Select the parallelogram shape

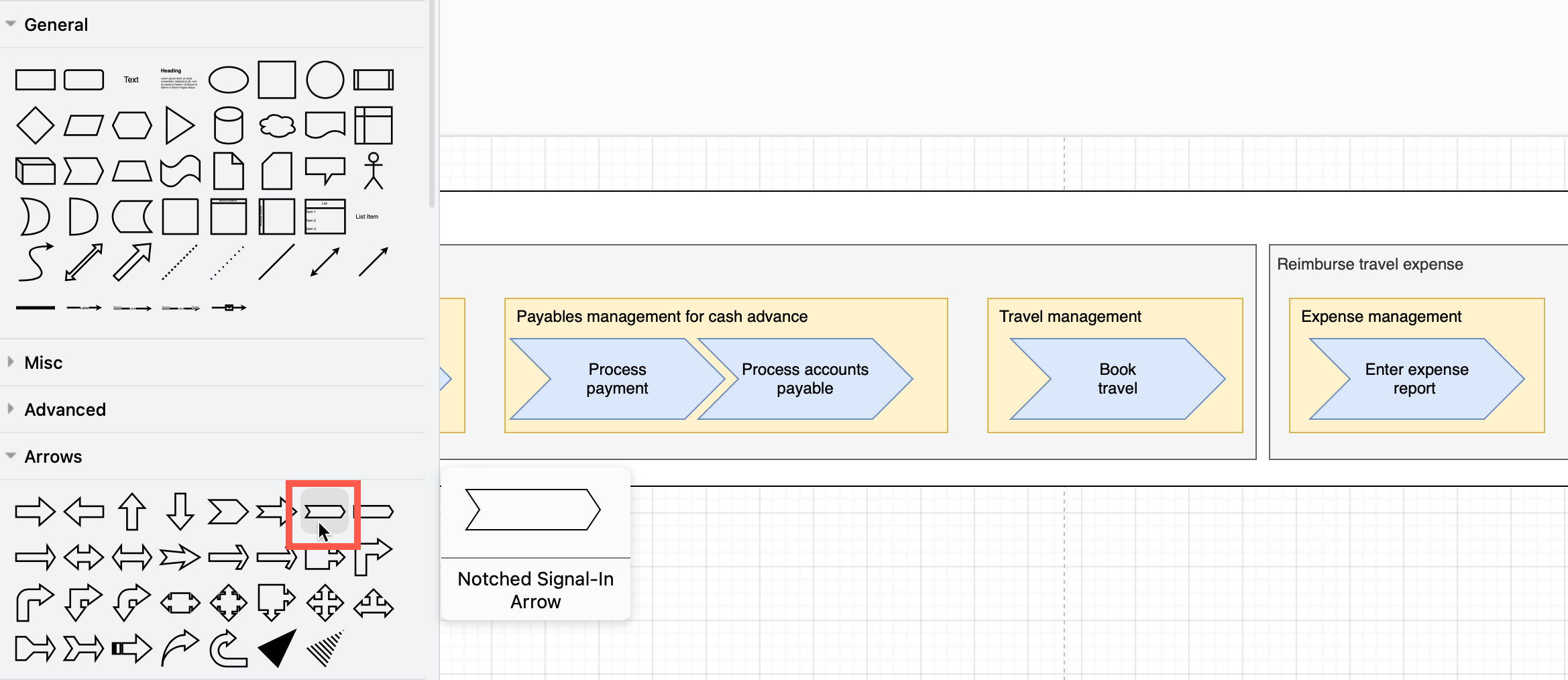click(x=84, y=124)
